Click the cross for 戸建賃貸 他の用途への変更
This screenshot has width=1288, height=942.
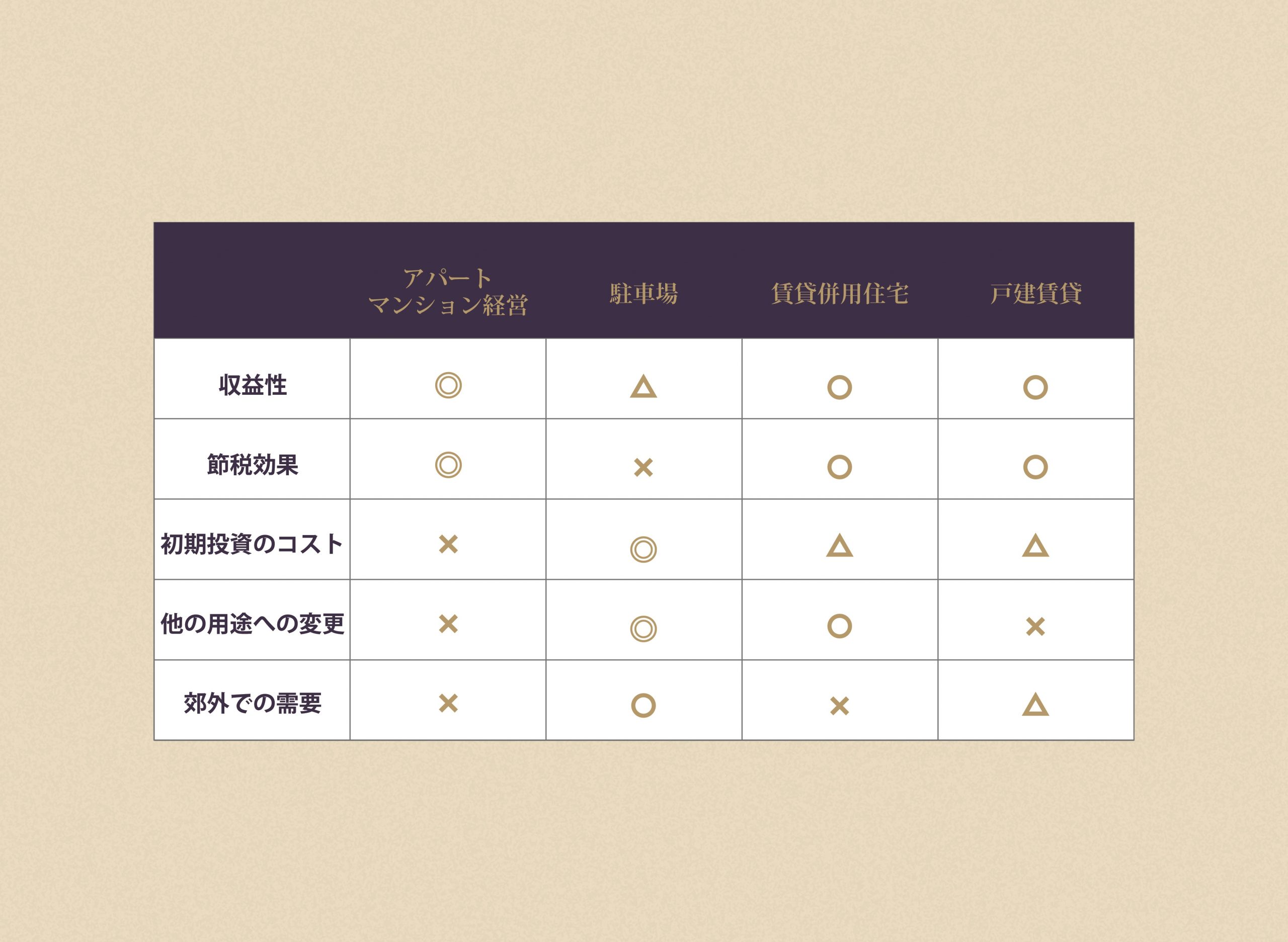point(1035,627)
